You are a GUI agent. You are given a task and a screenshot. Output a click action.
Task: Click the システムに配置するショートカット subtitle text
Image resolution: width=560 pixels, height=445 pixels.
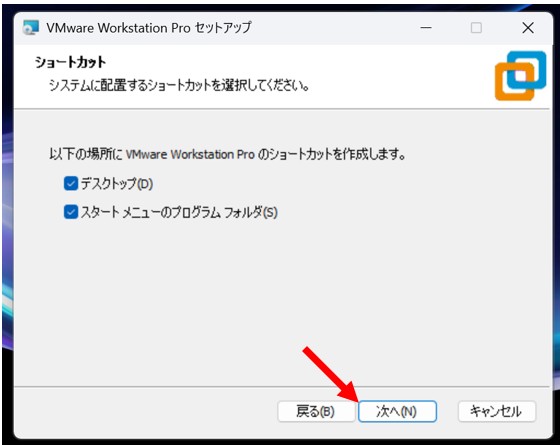179,85
